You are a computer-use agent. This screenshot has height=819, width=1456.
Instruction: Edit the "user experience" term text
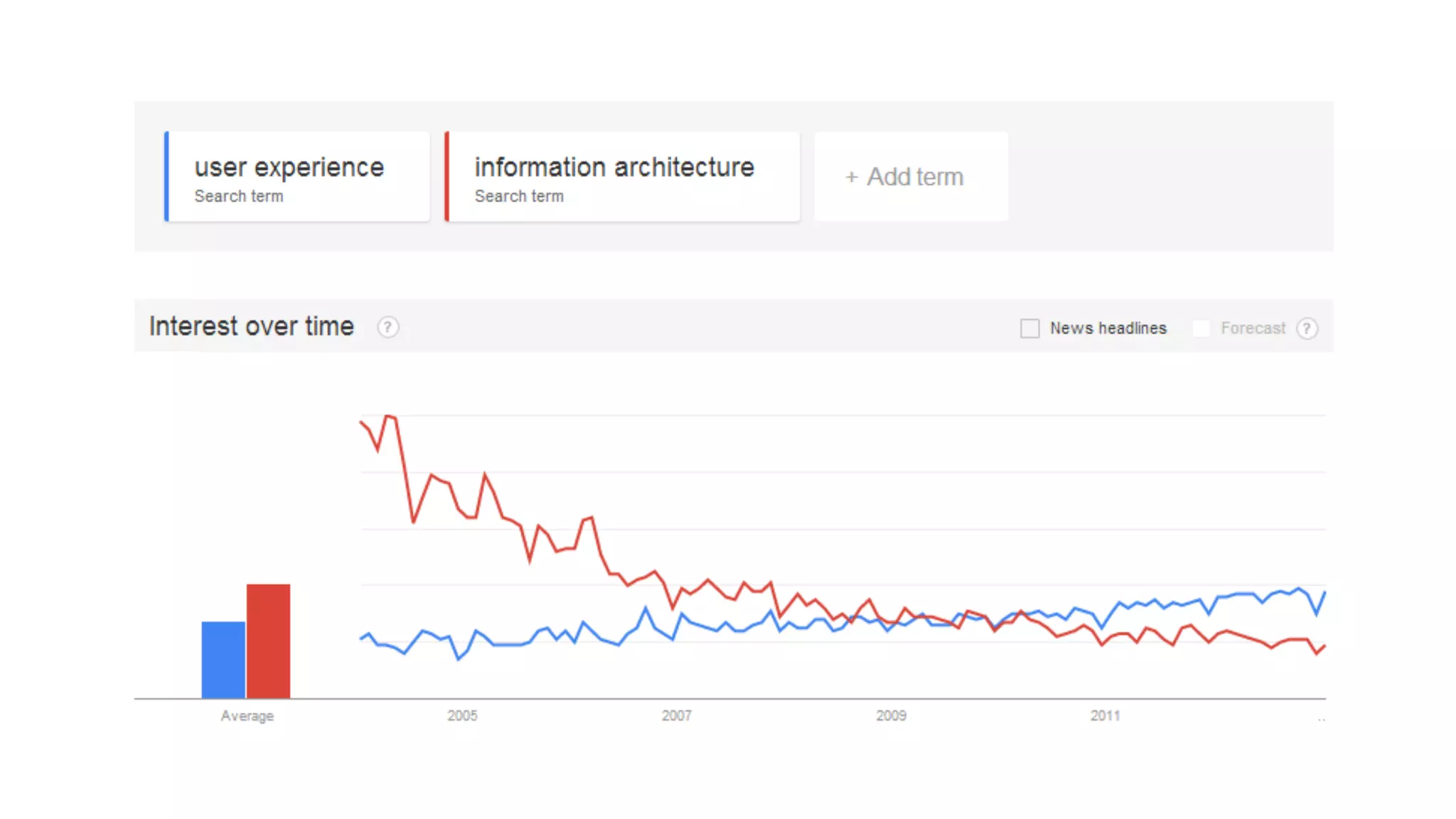click(289, 168)
